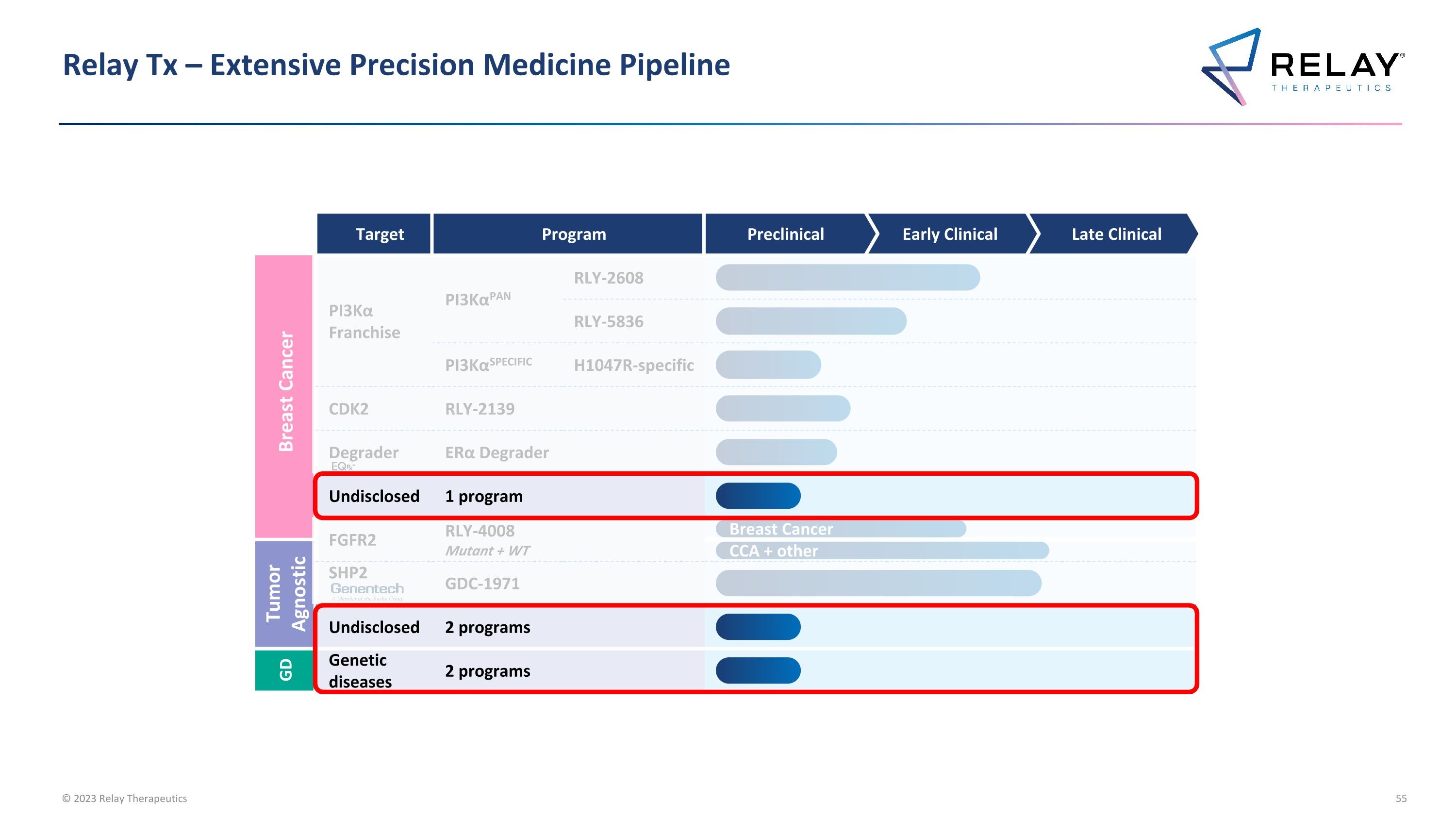The height and width of the screenshot is (819, 1456).
Task: Click the H1047R-specific program label
Action: pos(634,365)
